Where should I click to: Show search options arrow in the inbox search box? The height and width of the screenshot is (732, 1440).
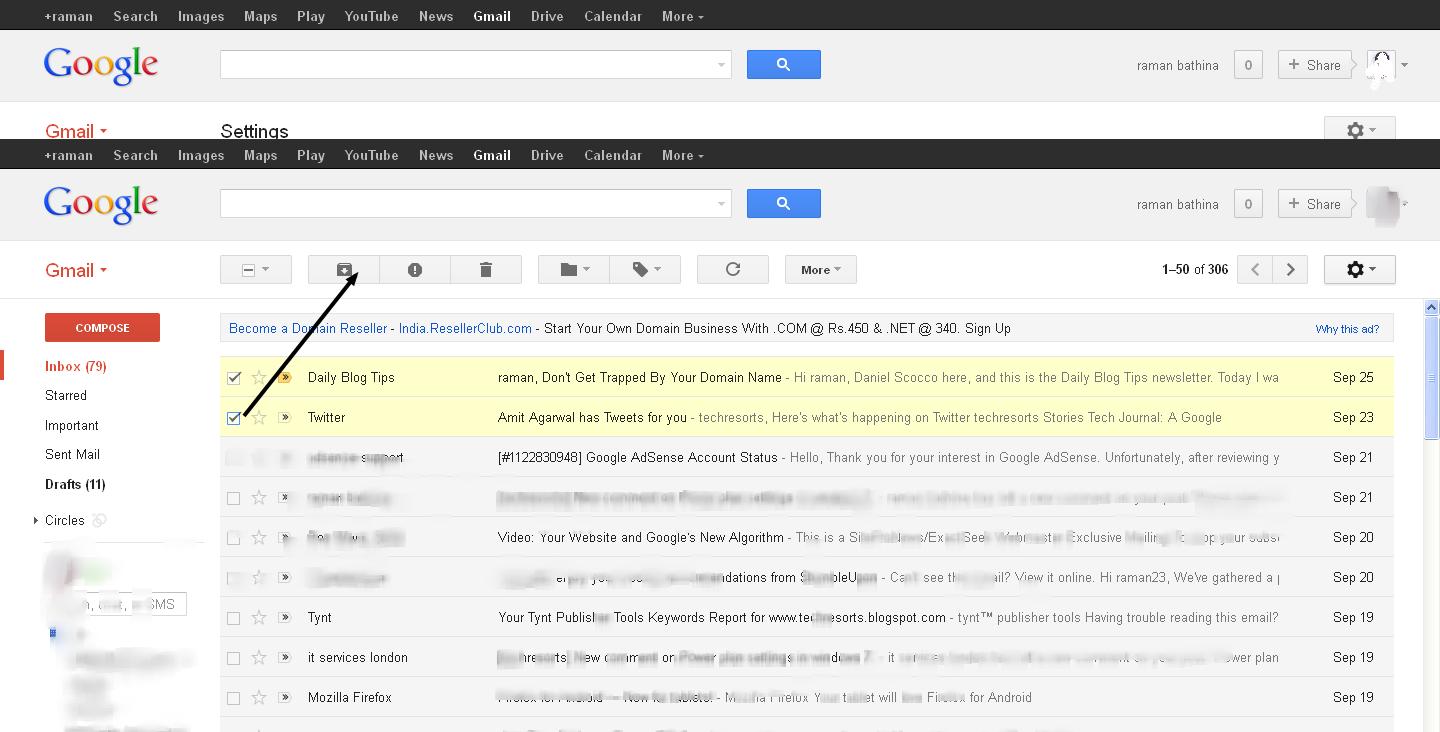[721, 204]
